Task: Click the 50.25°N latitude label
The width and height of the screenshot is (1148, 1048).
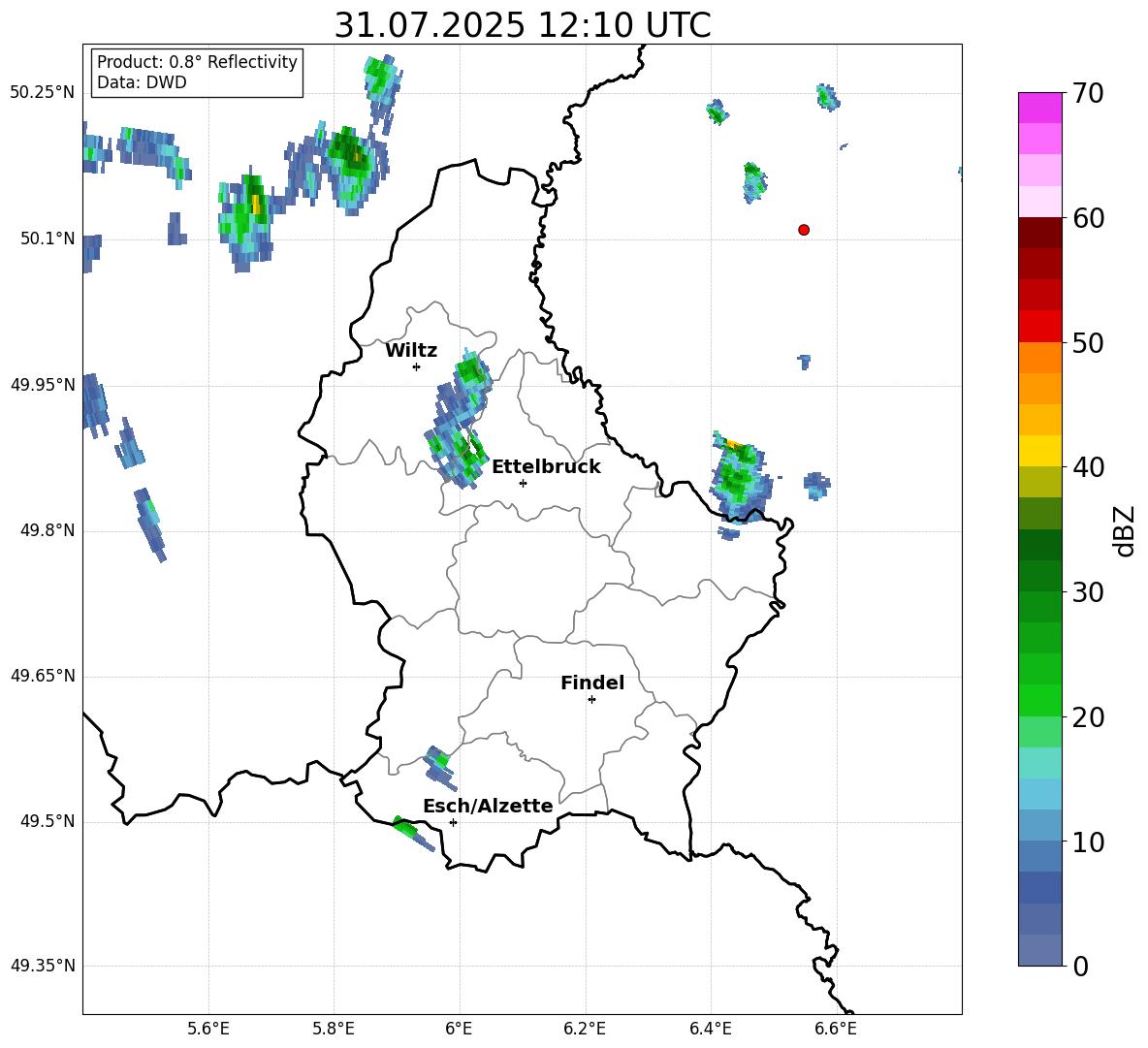Action: click(x=43, y=92)
